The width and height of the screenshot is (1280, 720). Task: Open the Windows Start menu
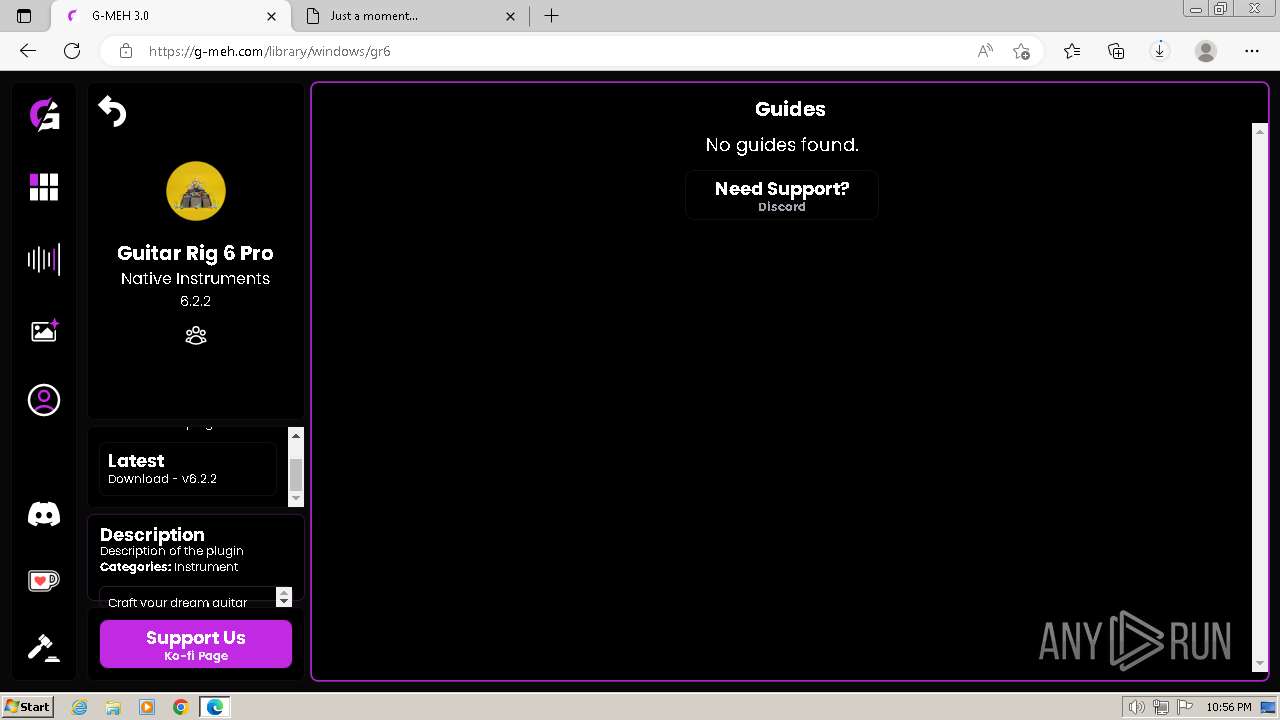coord(28,707)
